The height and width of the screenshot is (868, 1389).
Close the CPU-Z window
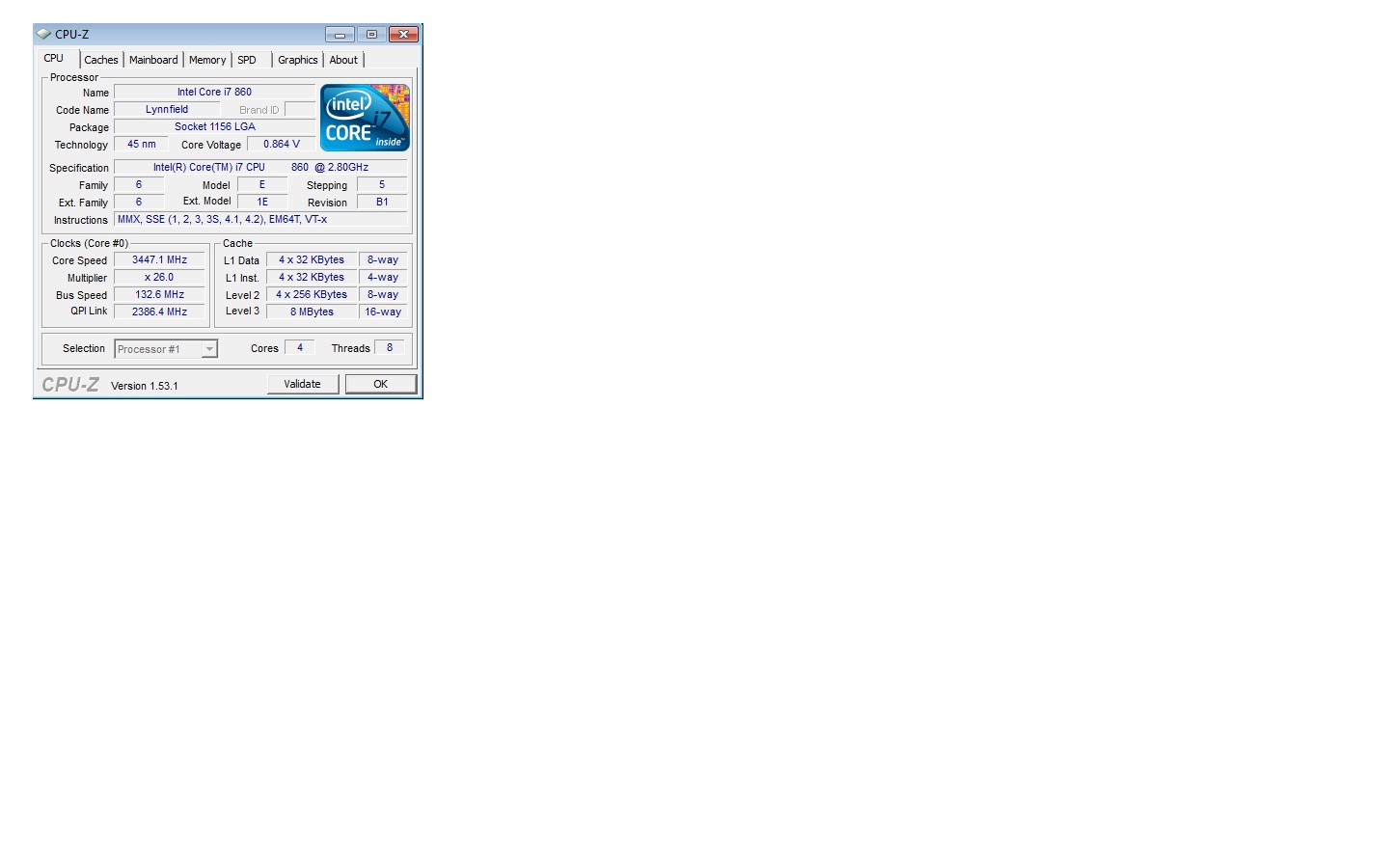point(403,35)
